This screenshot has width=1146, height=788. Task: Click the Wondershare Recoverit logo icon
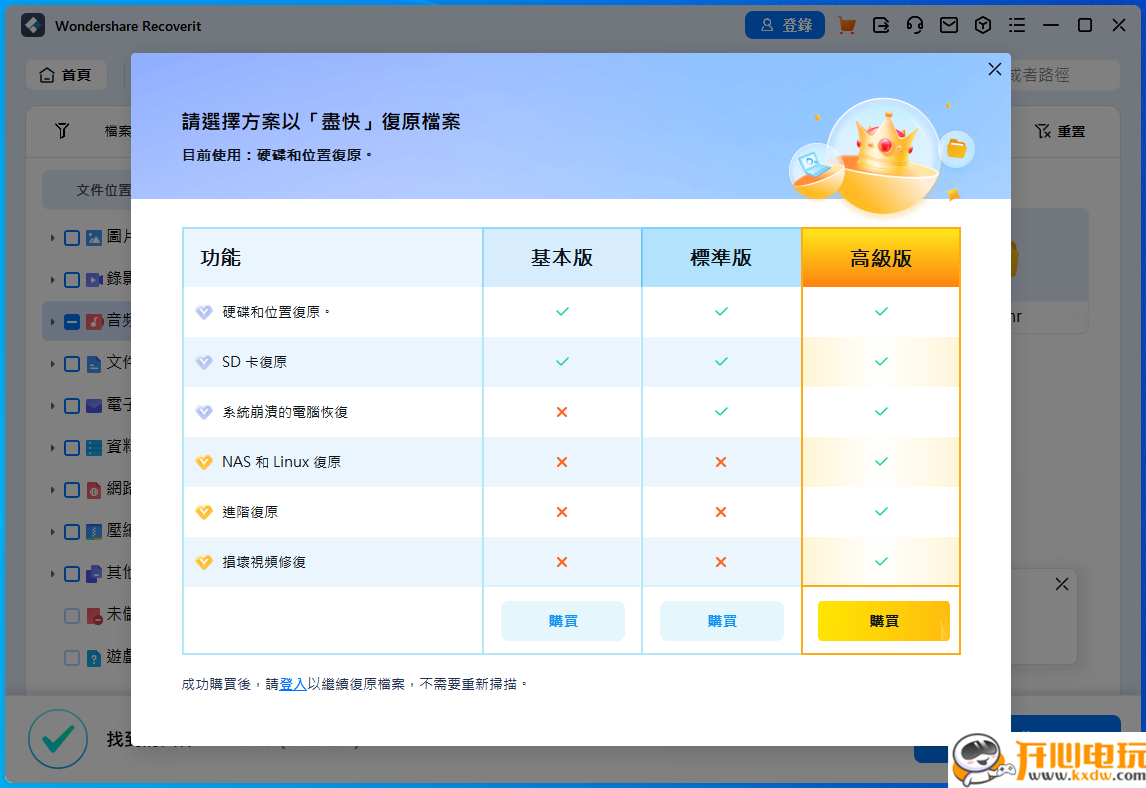click(x=32, y=25)
